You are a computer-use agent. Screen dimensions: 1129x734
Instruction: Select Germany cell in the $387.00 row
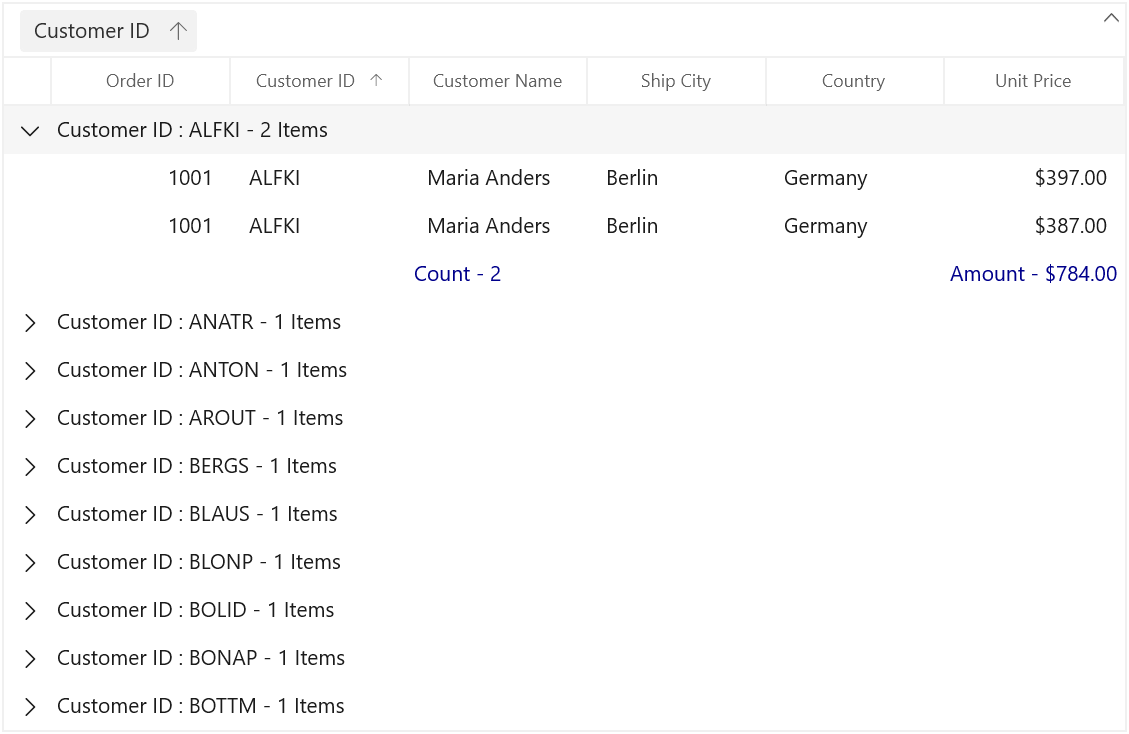854,226
